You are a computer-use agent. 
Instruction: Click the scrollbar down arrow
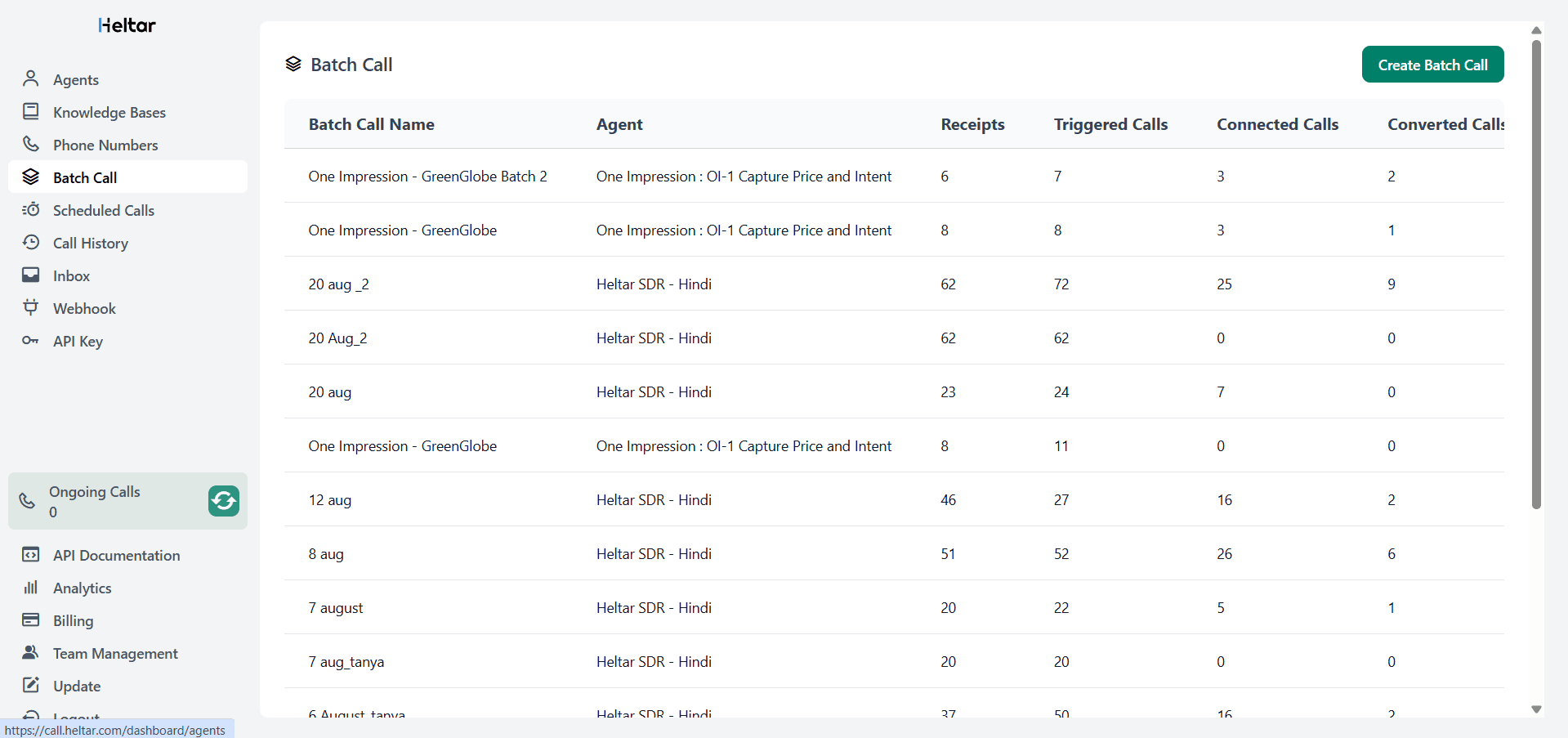(x=1536, y=709)
